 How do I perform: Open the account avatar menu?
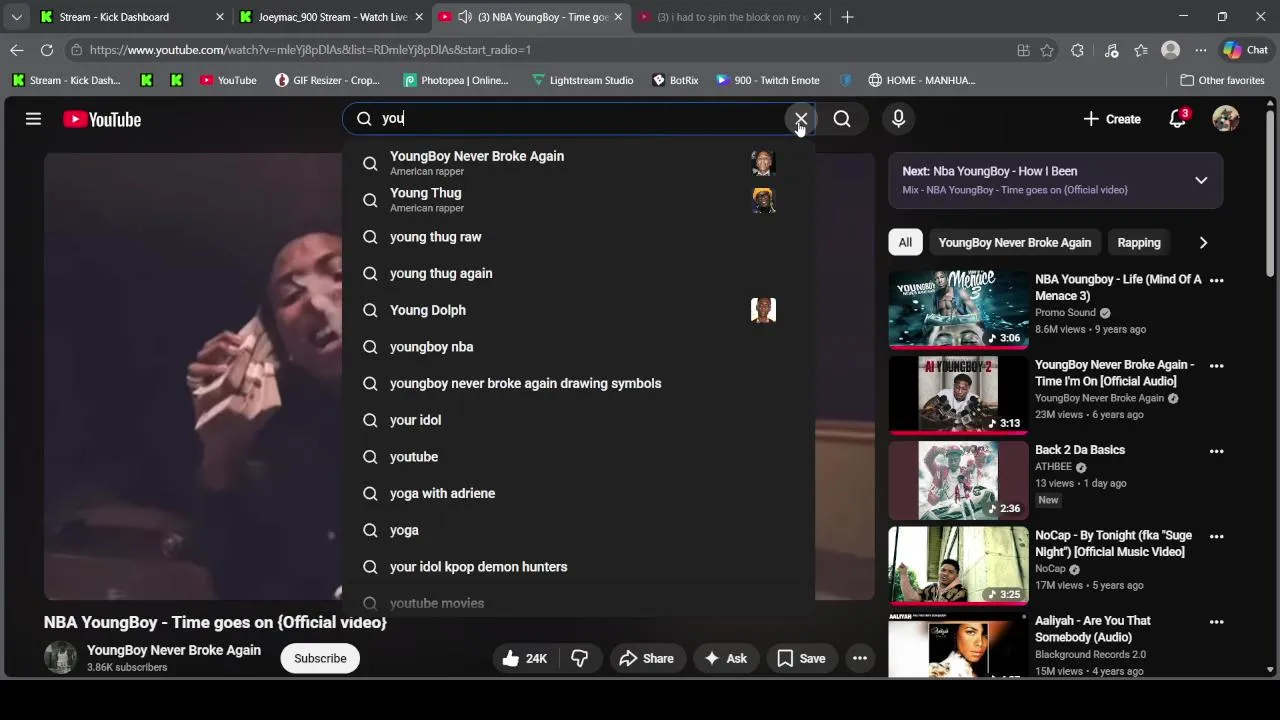coord(1225,119)
